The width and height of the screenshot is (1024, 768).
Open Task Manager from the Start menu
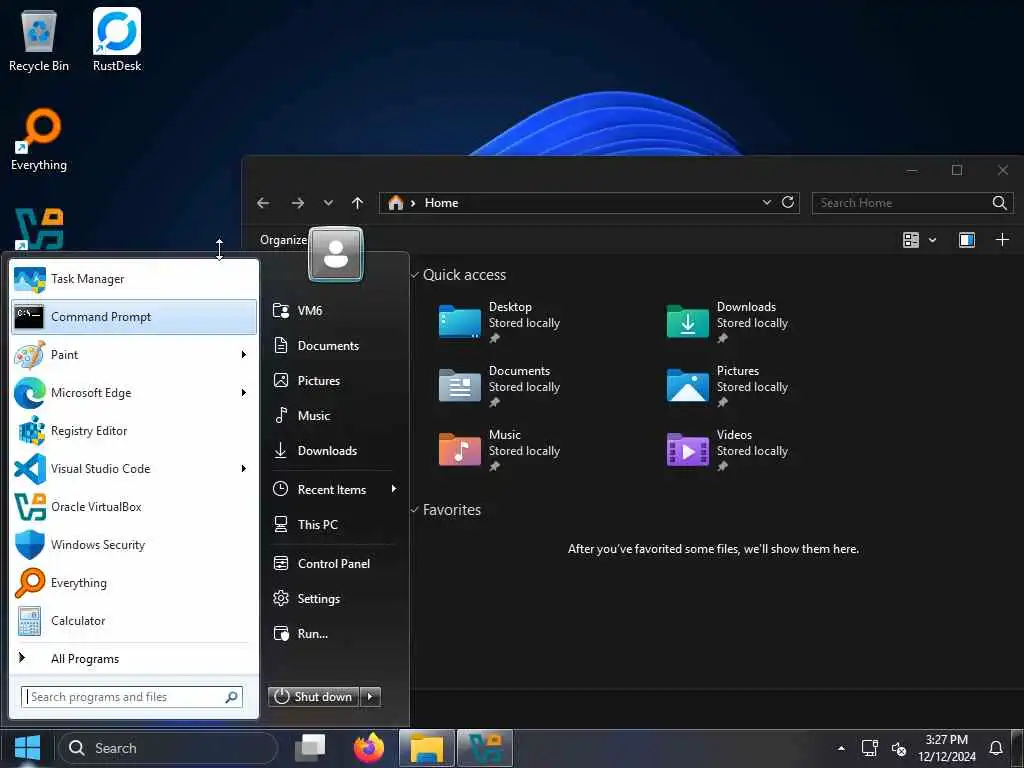click(134, 279)
